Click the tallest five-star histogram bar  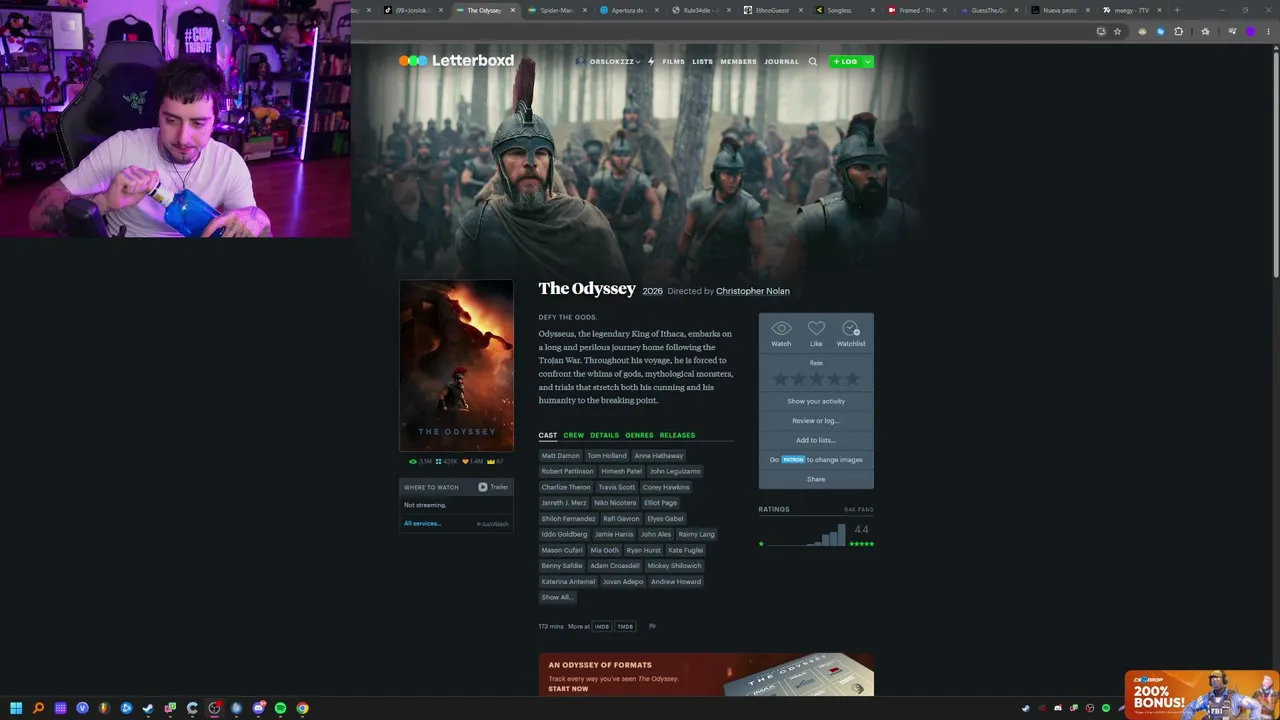[x=842, y=535]
